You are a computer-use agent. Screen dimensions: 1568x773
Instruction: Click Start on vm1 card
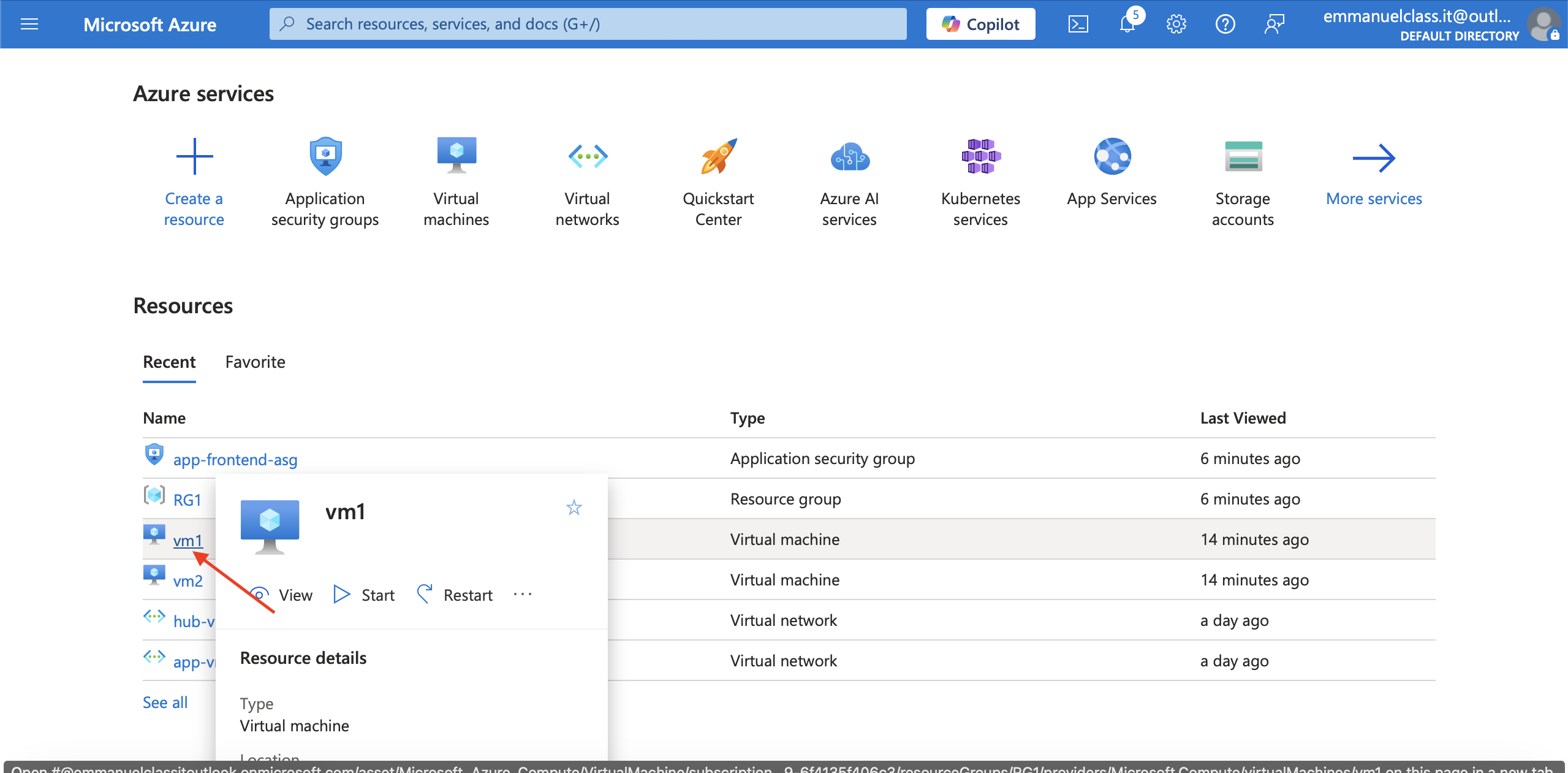[x=364, y=595]
